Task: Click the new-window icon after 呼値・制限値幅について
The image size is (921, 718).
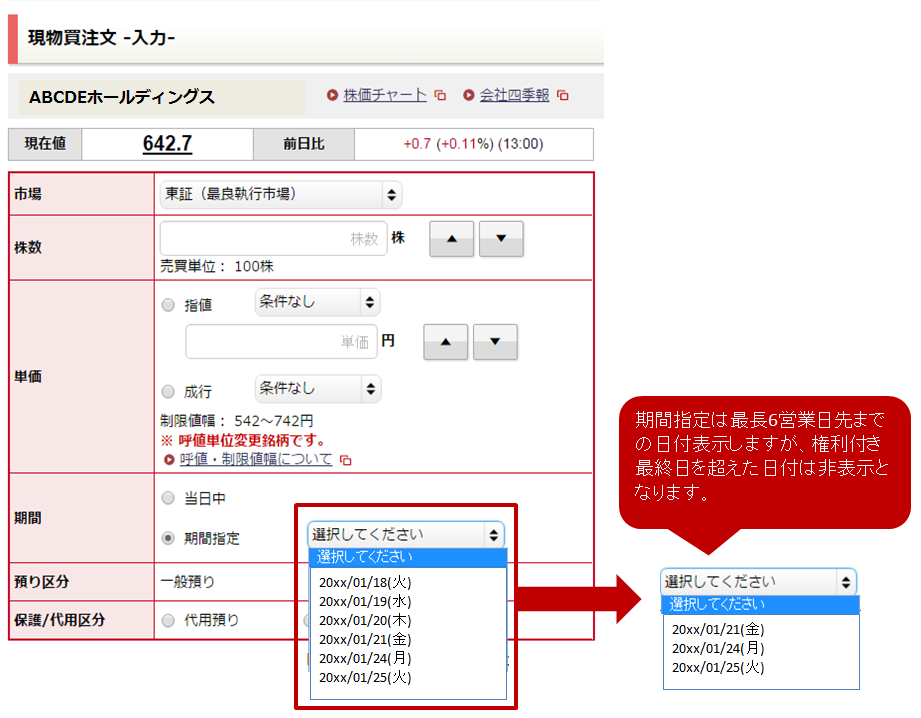Action: coord(346,461)
